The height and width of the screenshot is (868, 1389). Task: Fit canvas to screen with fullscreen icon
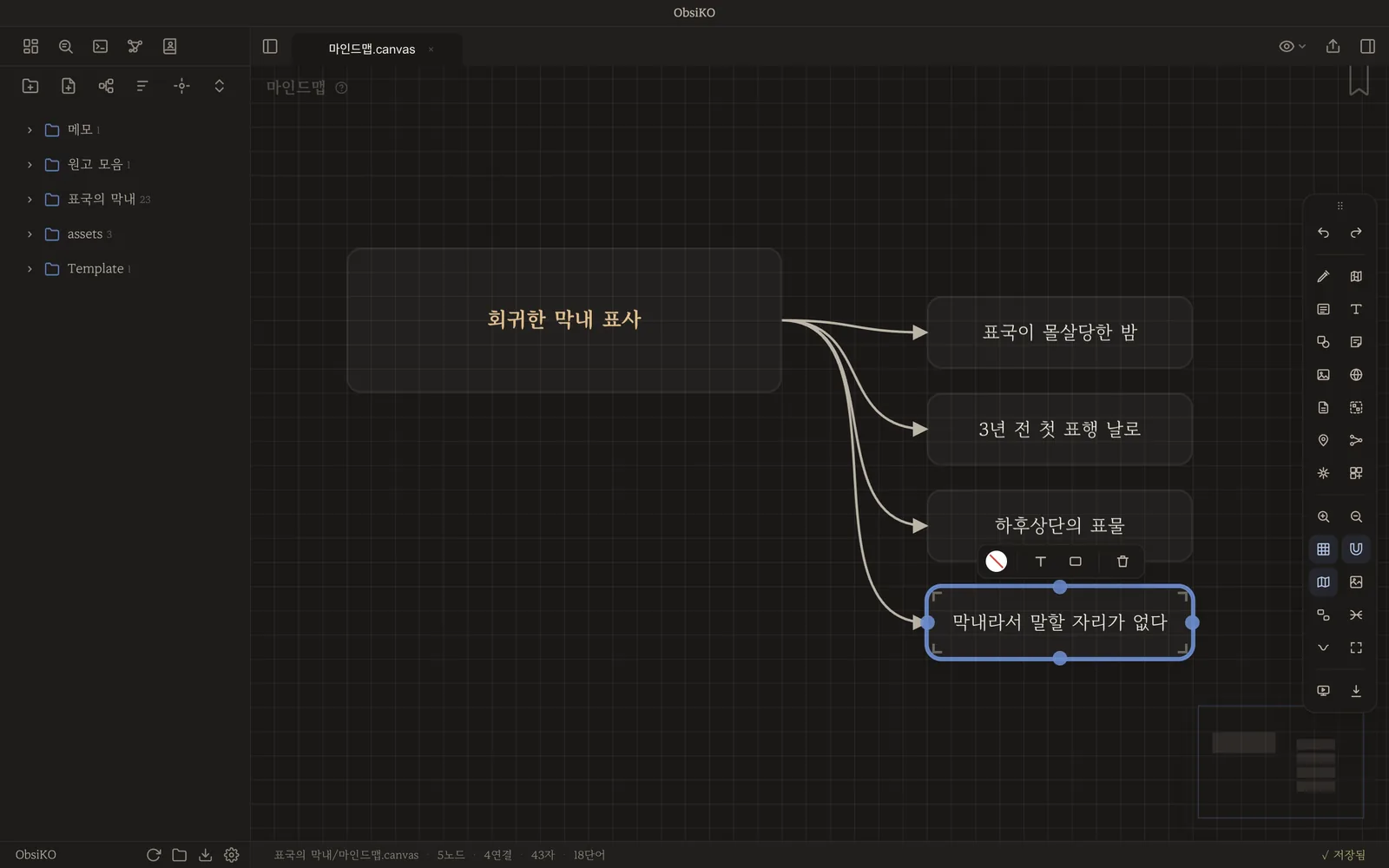[1356, 648]
